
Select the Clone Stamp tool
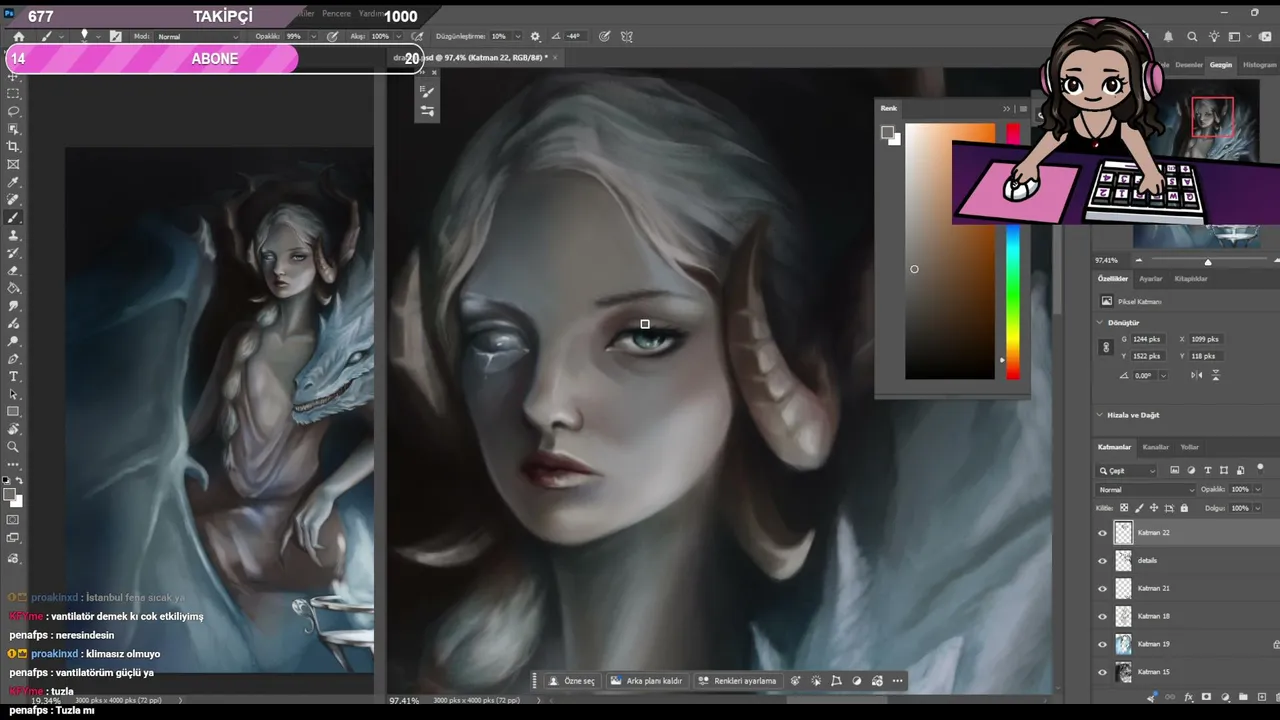coord(13,235)
